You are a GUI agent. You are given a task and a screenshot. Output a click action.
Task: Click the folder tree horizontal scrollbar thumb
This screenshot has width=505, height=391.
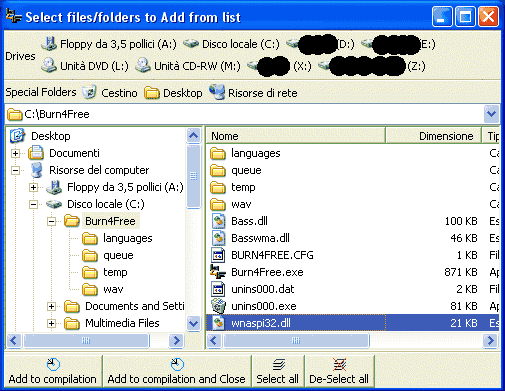86,340
